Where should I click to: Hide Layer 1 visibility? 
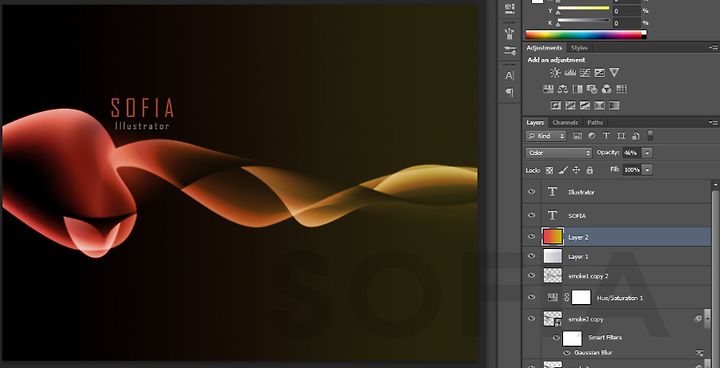[x=532, y=256]
